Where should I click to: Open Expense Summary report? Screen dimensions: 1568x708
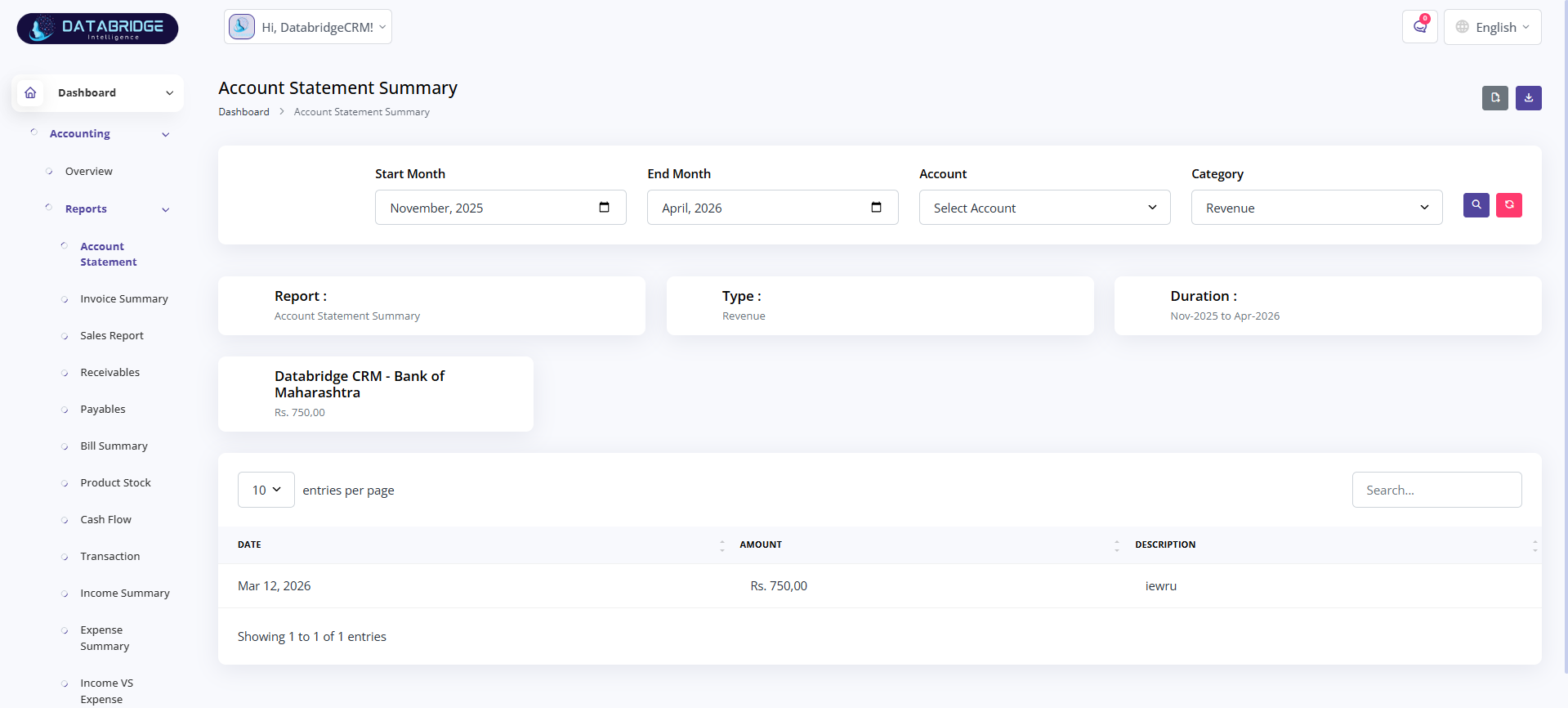(105, 638)
